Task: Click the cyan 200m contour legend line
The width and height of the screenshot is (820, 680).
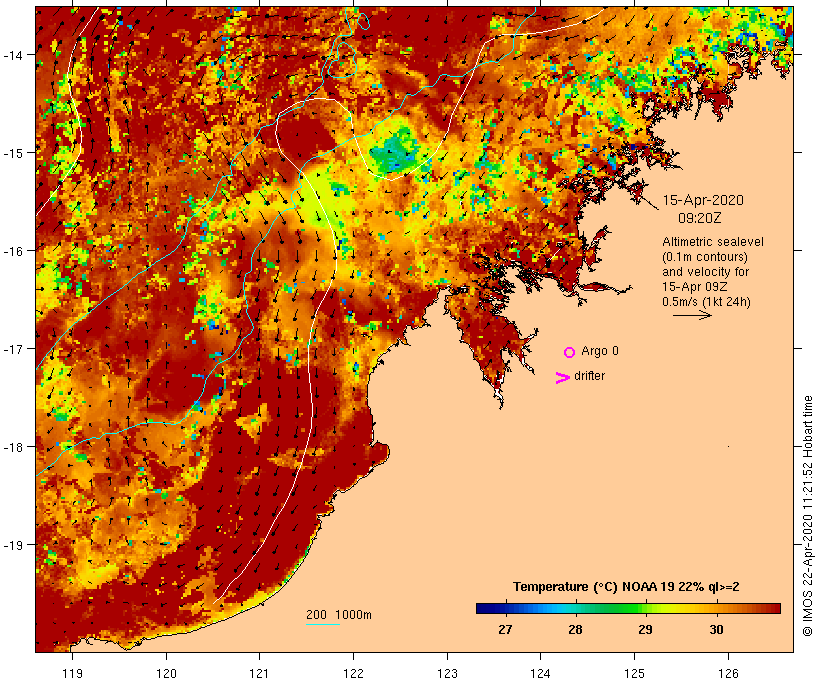Action: (323, 624)
